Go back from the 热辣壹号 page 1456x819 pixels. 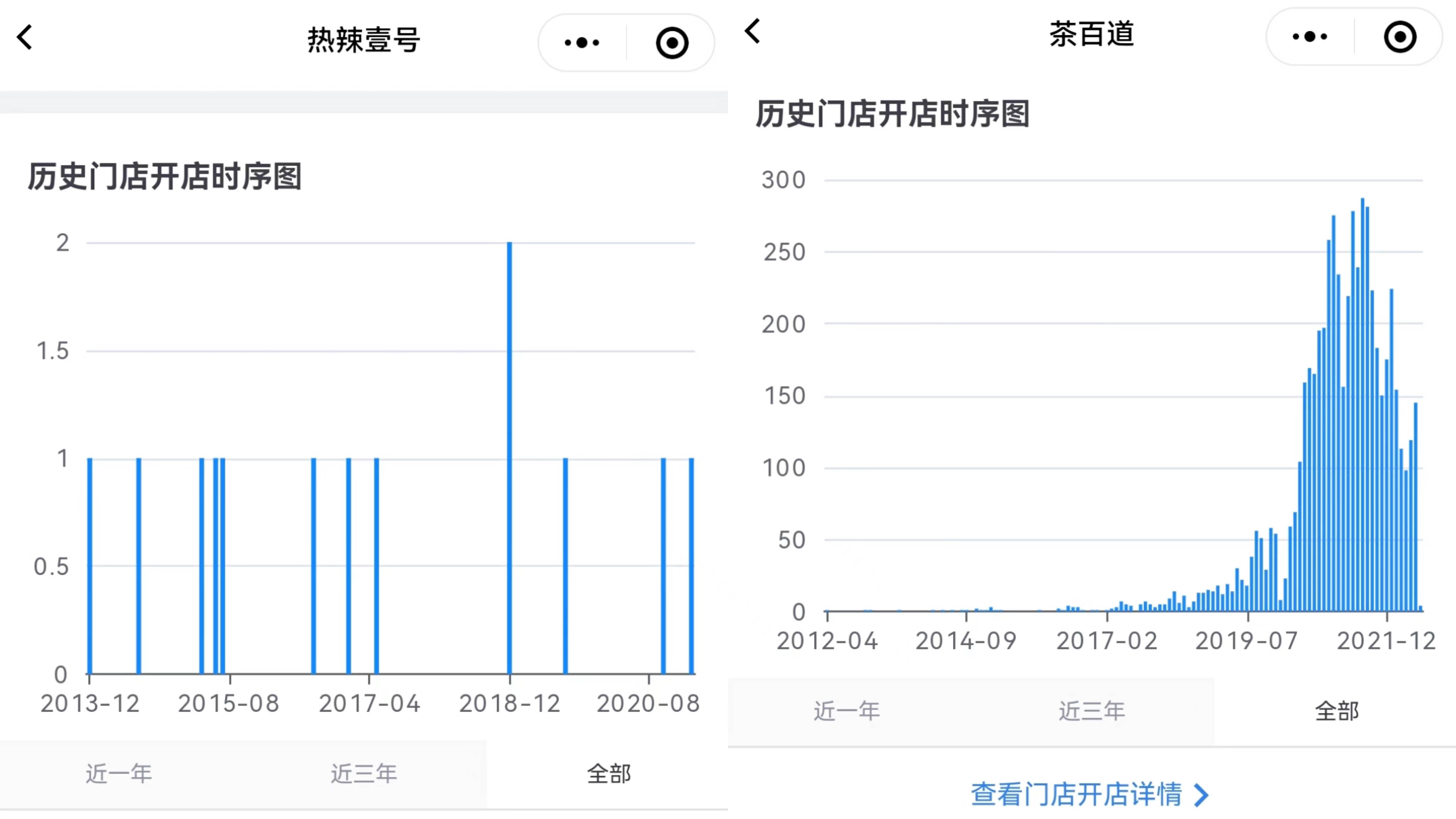point(25,38)
